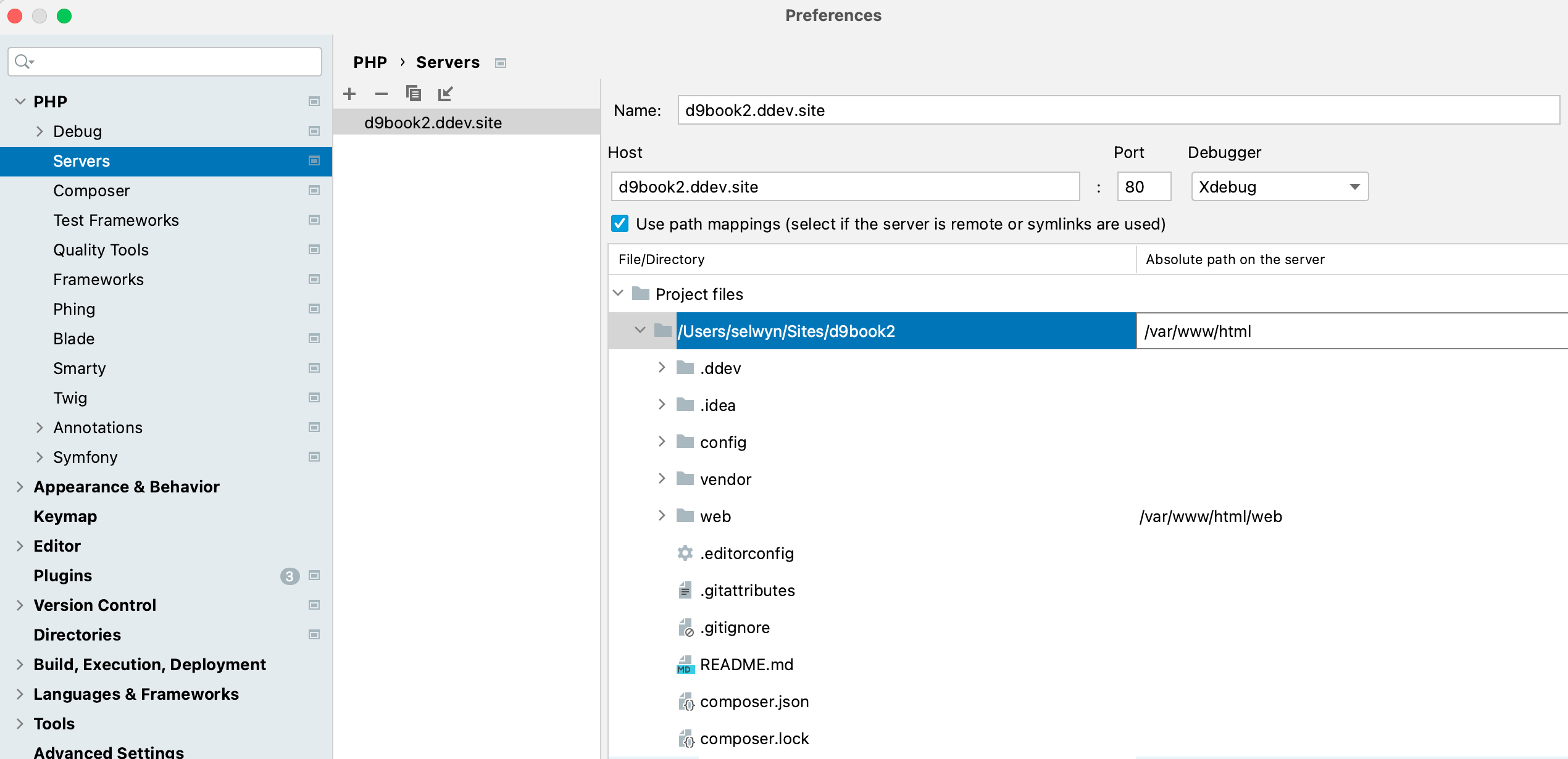
Task: Click the project icon next to PHP
Action: 314,102
